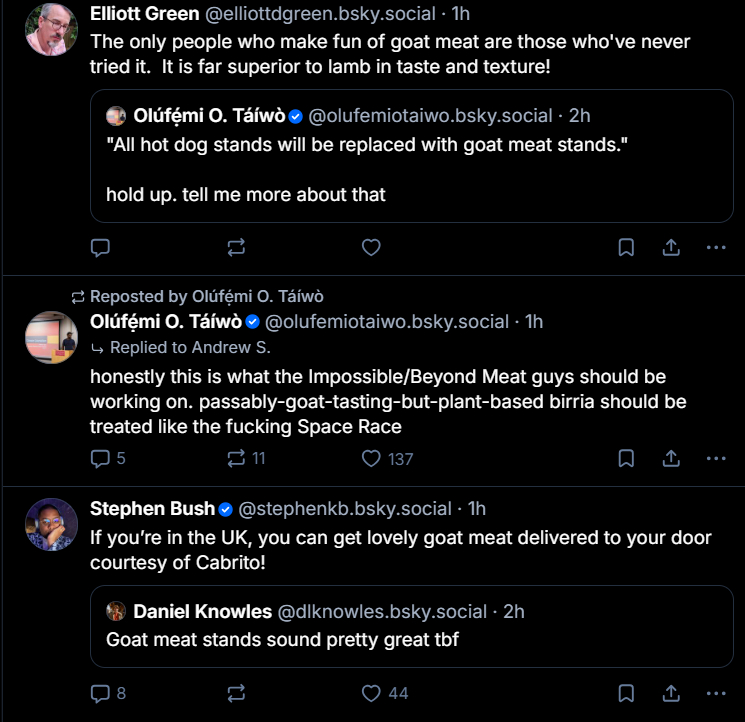Open more options on Olúfẹ́mi's birria post
Image resolution: width=745 pixels, height=722 pixels.
(x=716, y=458)
